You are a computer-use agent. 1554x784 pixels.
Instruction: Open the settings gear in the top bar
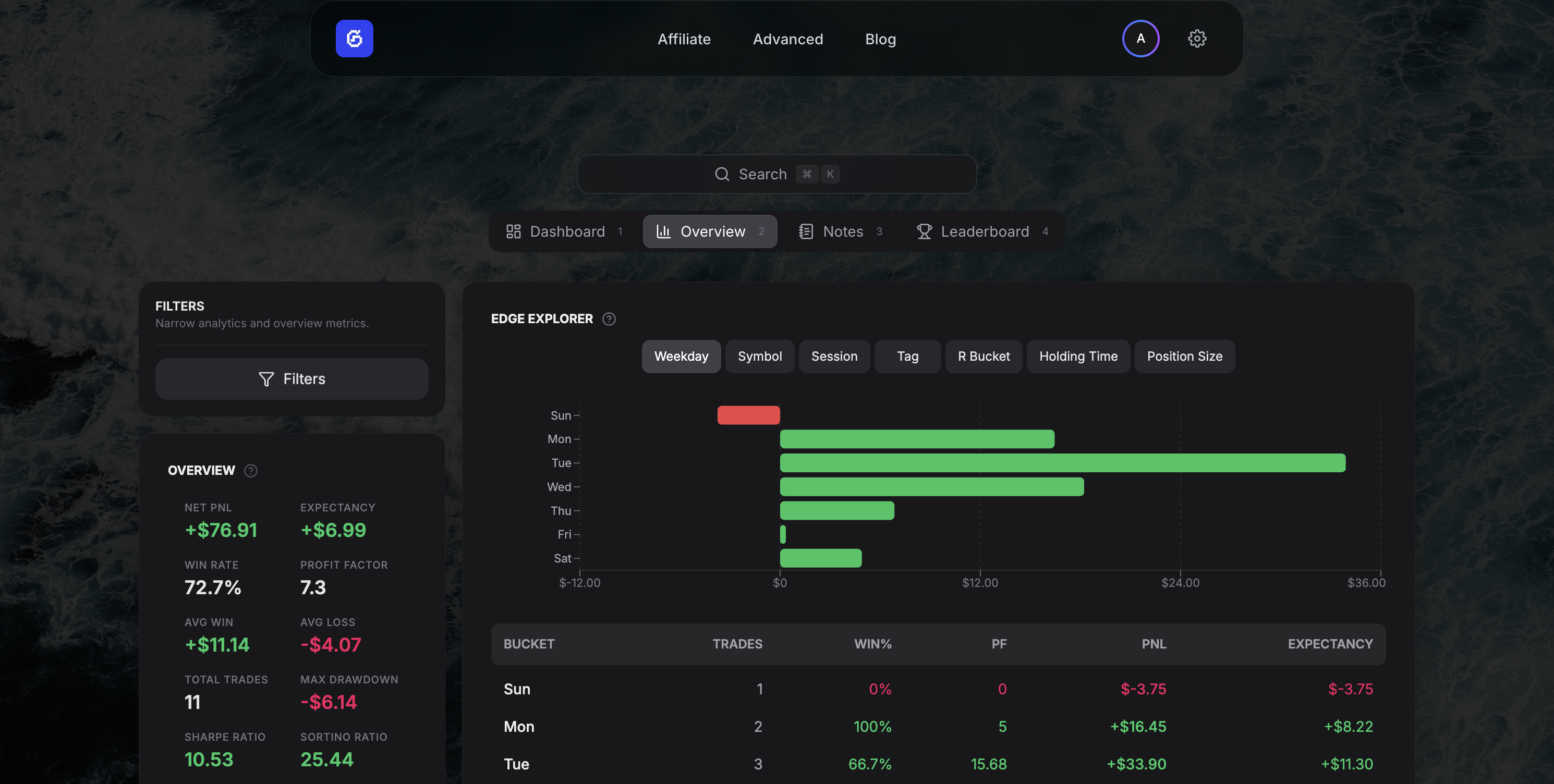[1197, 38]
